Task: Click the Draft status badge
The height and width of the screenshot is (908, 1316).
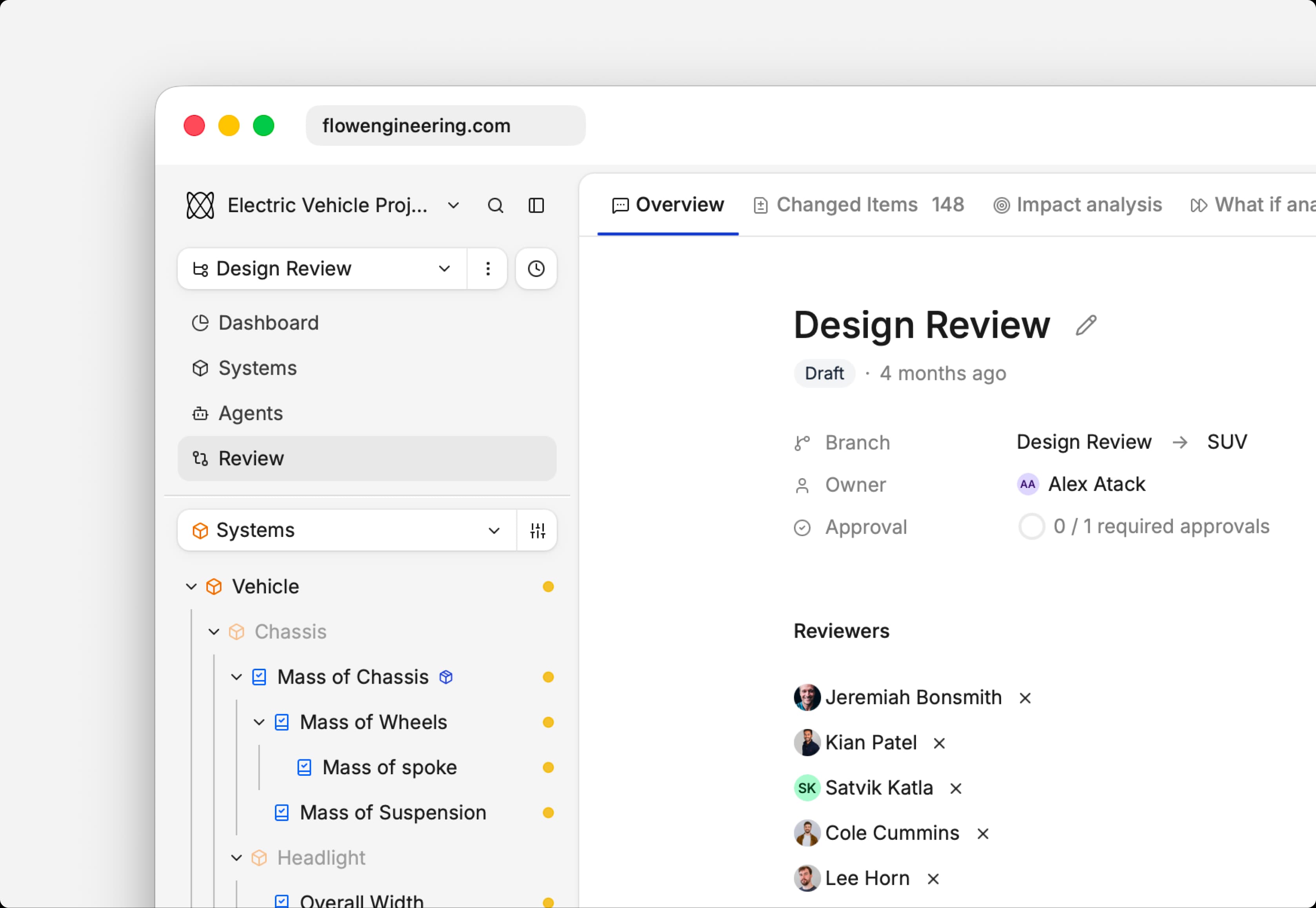Action: [x=824, y=374]
